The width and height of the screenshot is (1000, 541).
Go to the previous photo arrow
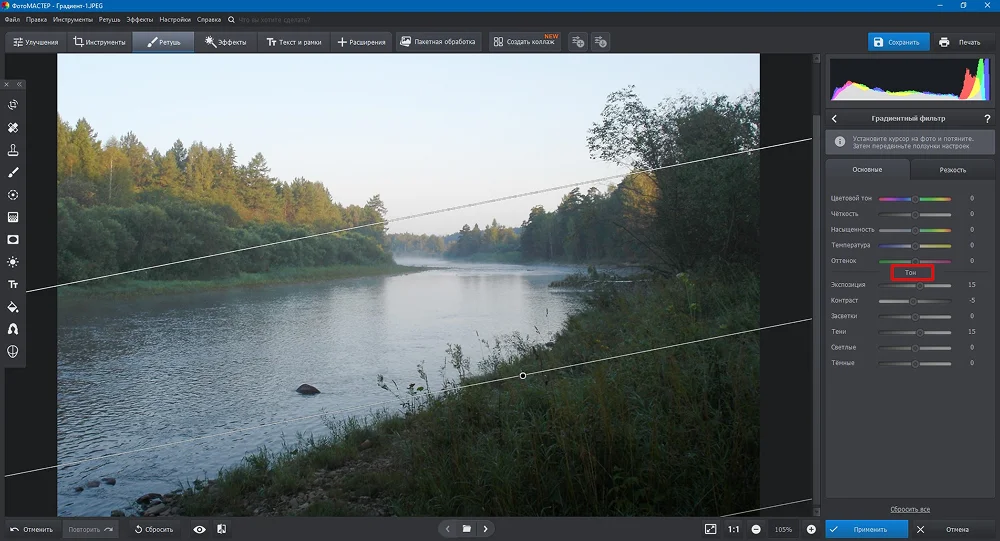[x=448, y=529]
